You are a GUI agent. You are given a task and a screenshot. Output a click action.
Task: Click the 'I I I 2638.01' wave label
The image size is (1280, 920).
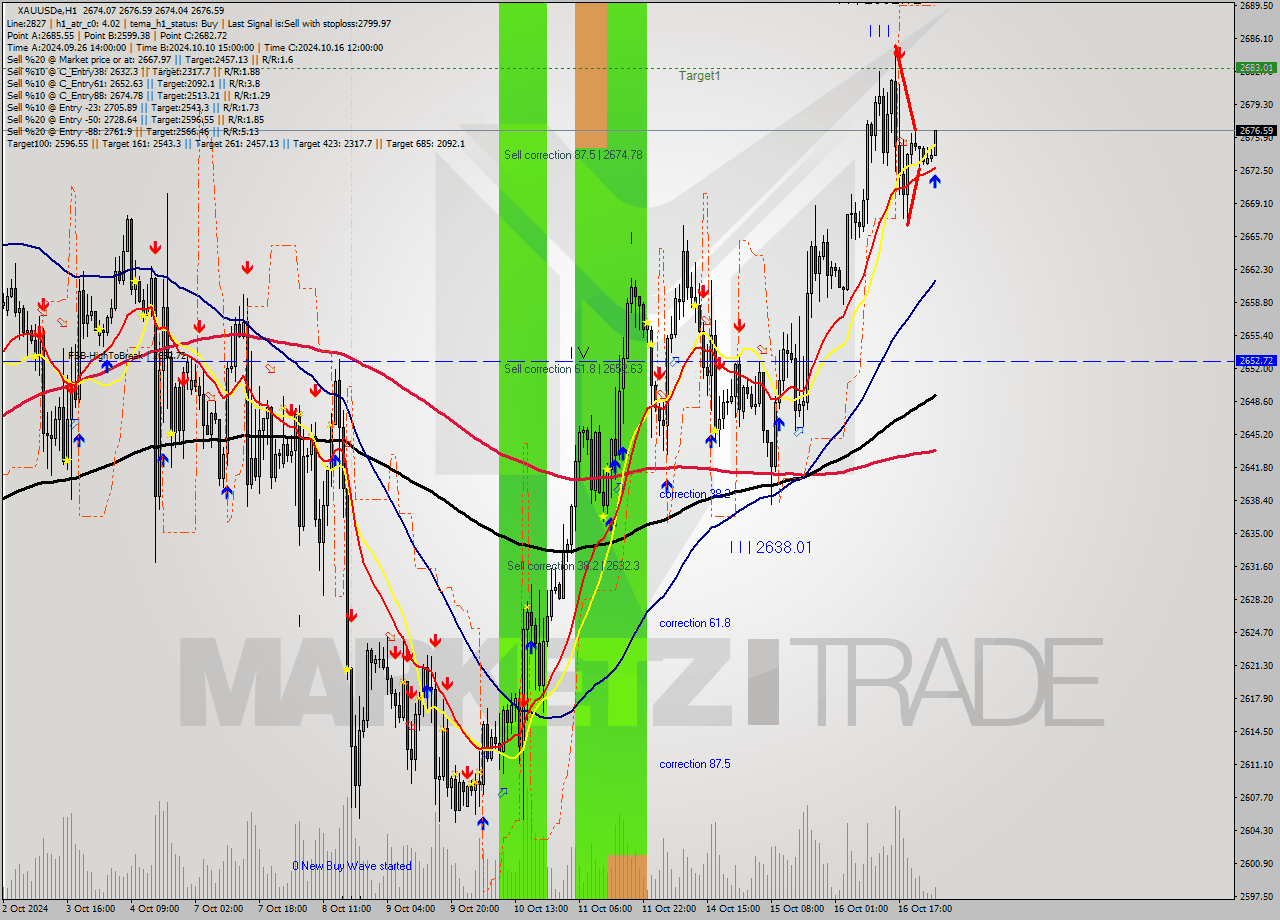coord(770,548)
